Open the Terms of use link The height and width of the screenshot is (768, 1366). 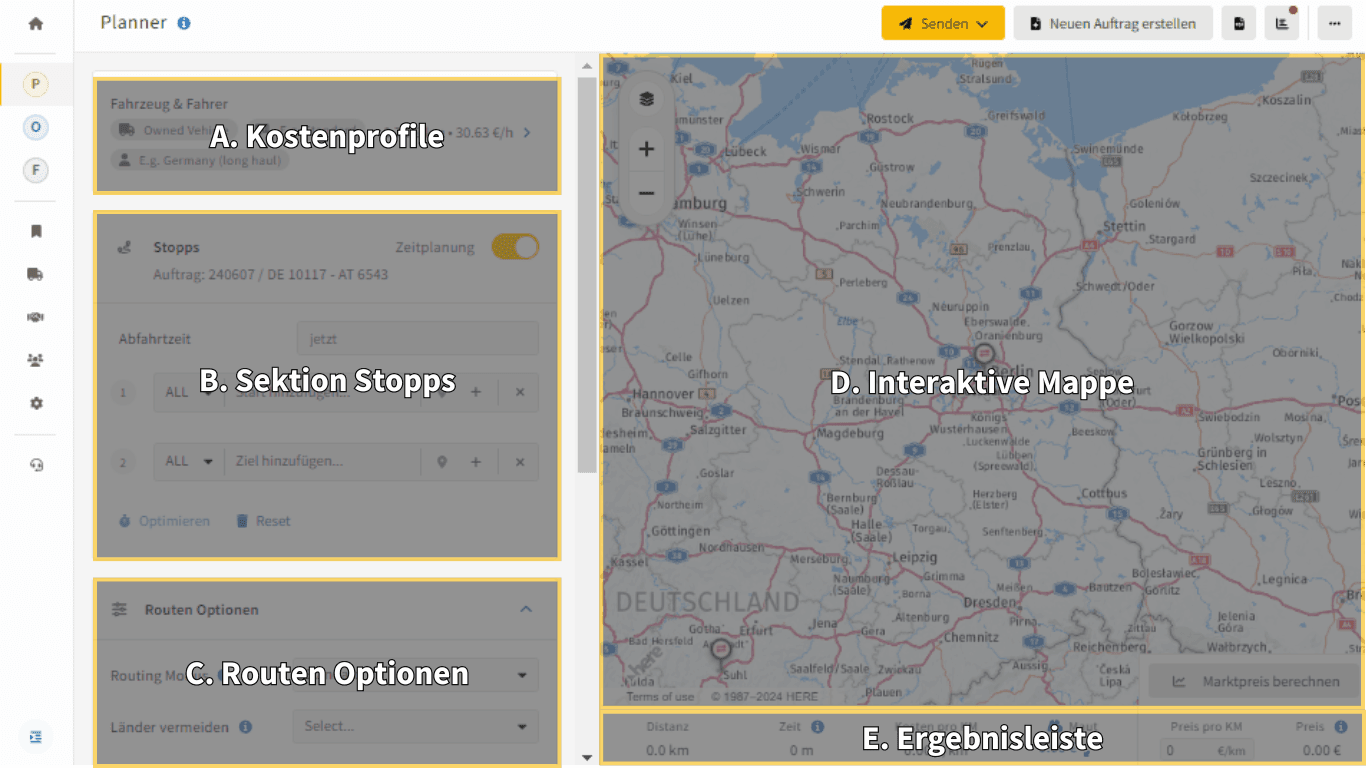click(x=660, y=697)
